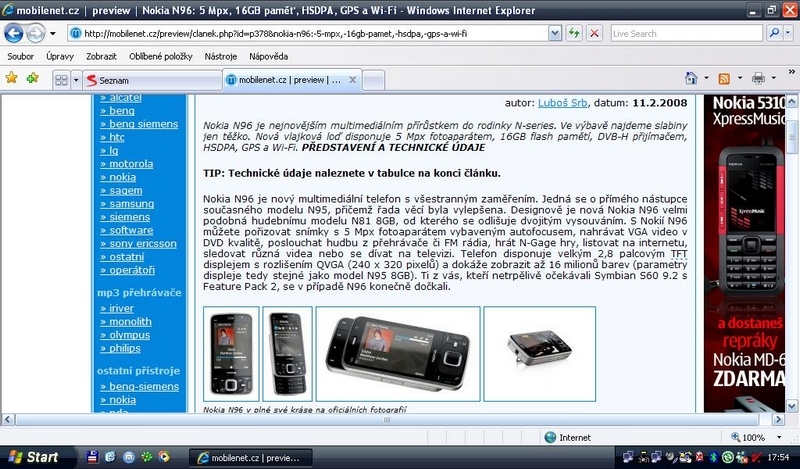Open the tab list dropdown arrow
This screenshot has width=800, height=469.
[x=76, y=80]
